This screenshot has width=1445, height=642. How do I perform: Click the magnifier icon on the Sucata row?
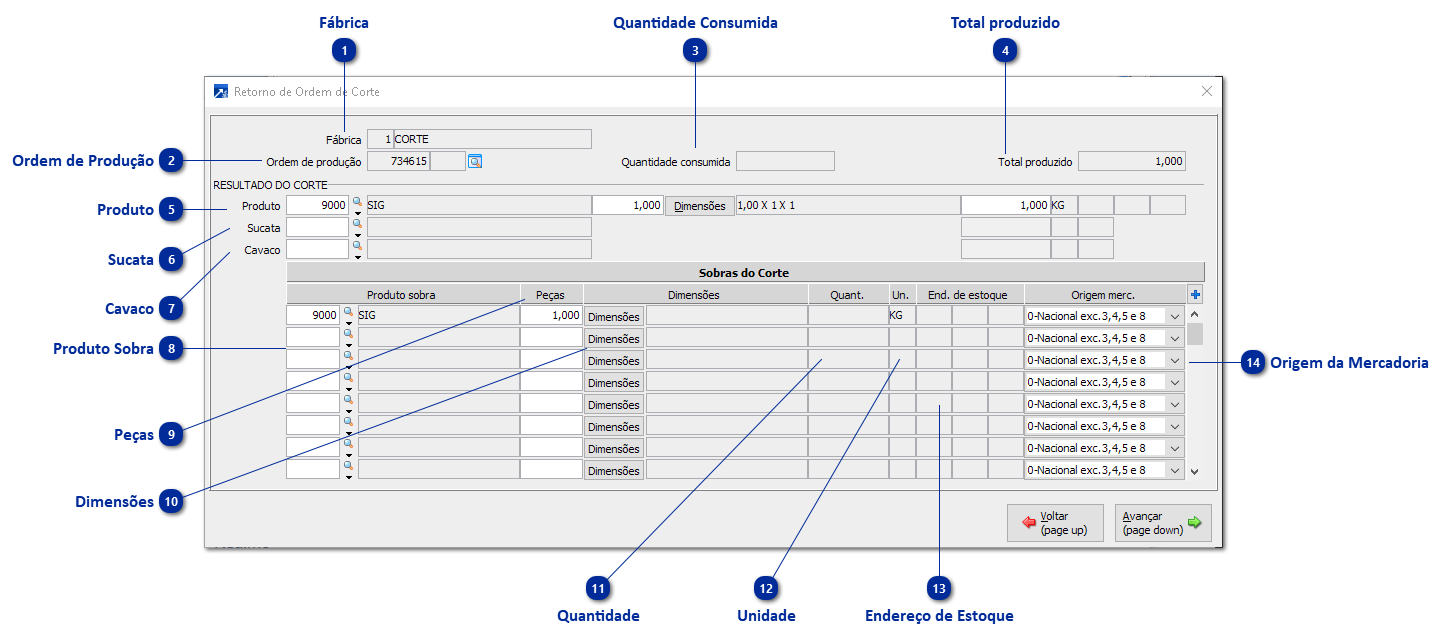point(357,224)
